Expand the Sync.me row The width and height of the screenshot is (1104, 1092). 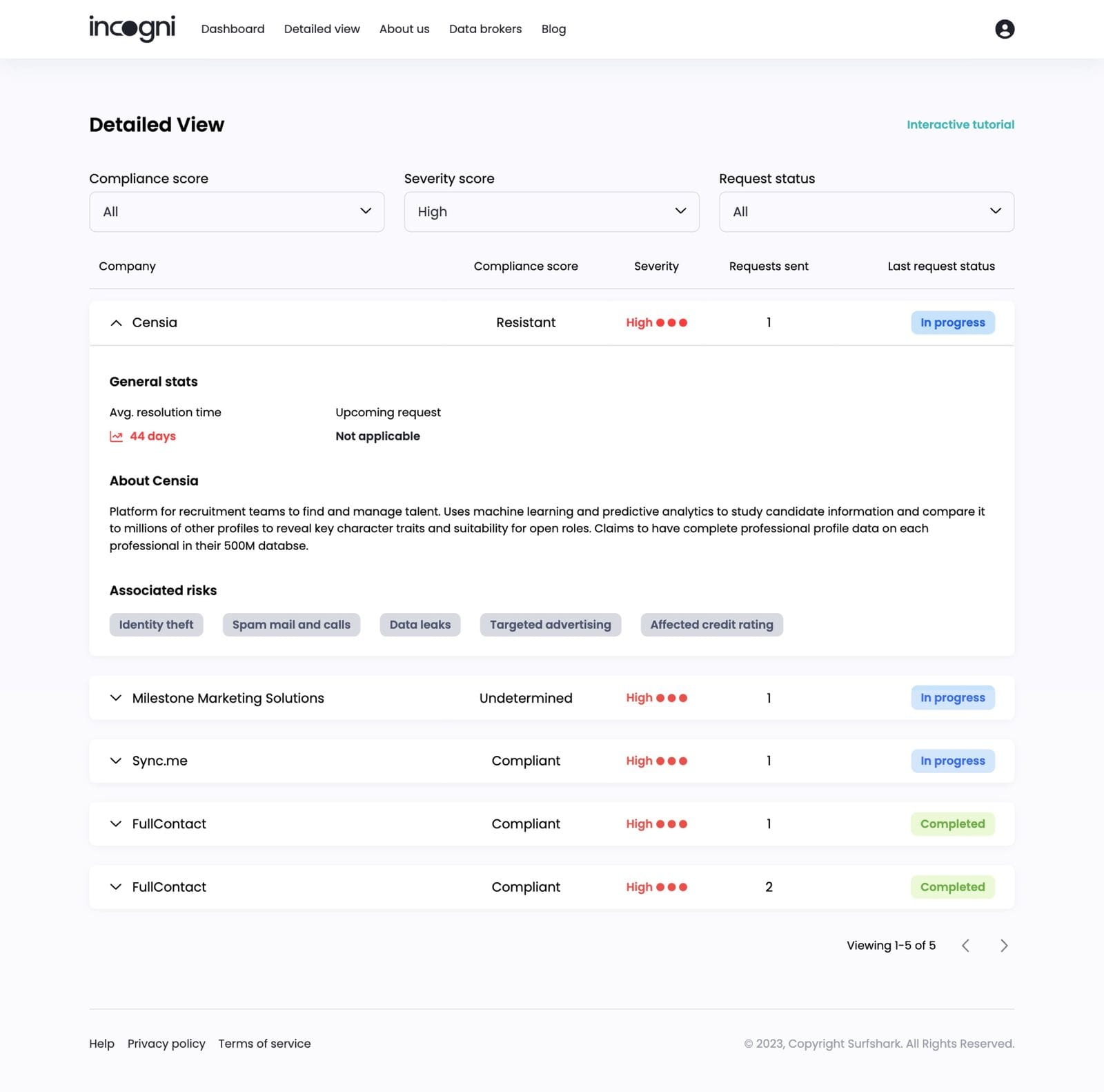(116, 761)
